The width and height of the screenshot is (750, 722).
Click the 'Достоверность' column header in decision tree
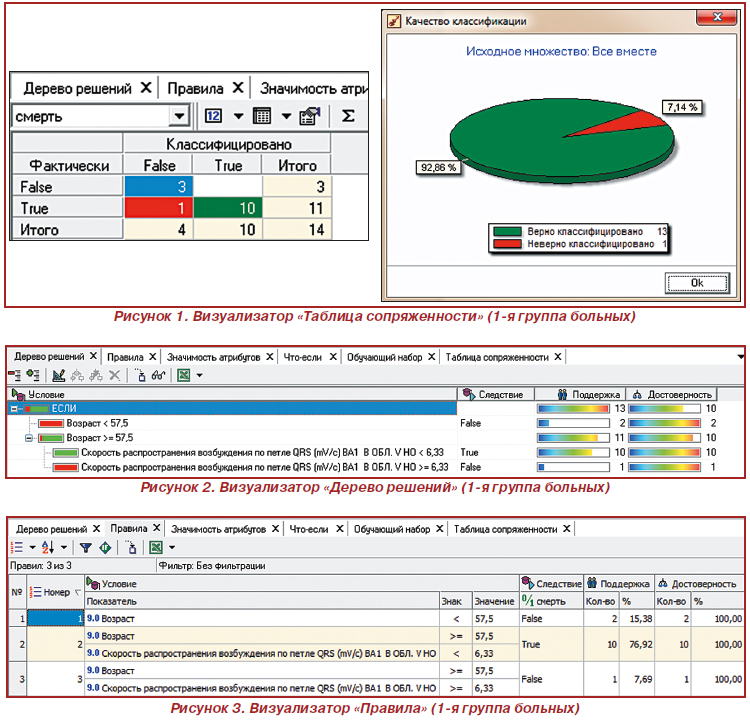[672, 395]
